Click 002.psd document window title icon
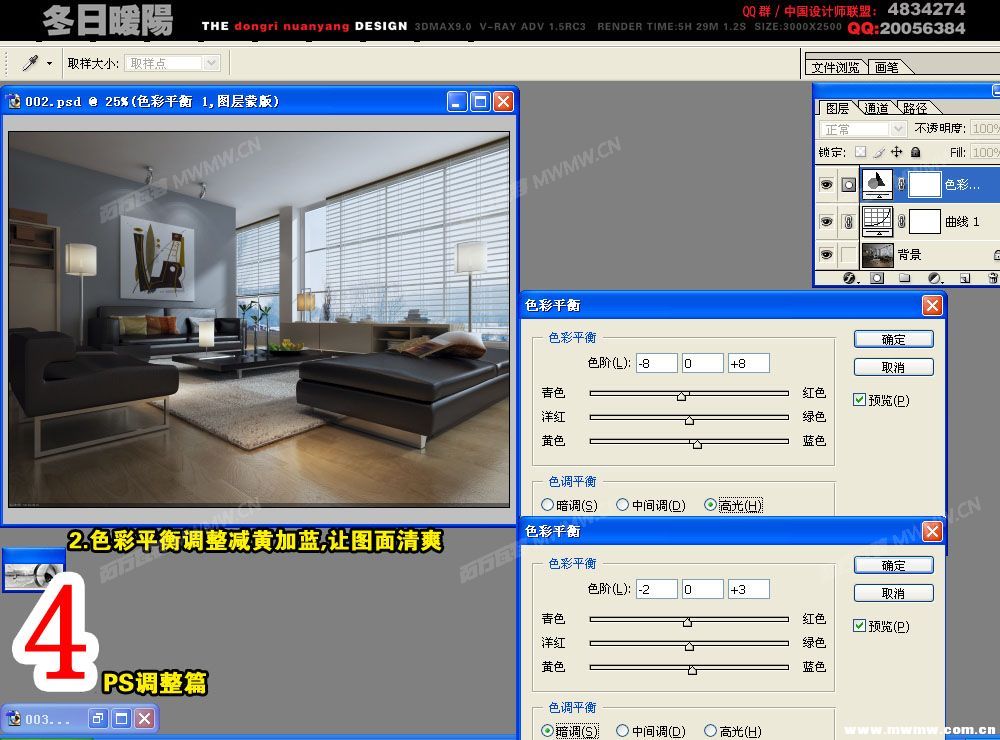The height and width of the screenshot is (740, 1000). point(13,101)
